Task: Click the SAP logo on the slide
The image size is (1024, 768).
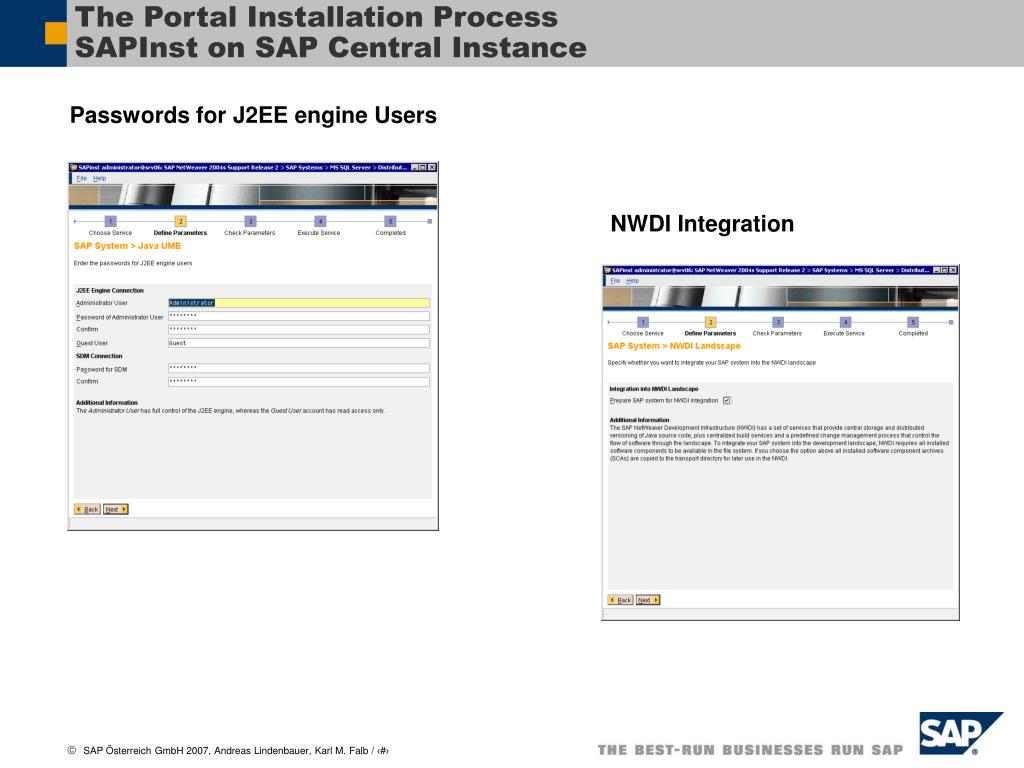Action: point(961,733)
